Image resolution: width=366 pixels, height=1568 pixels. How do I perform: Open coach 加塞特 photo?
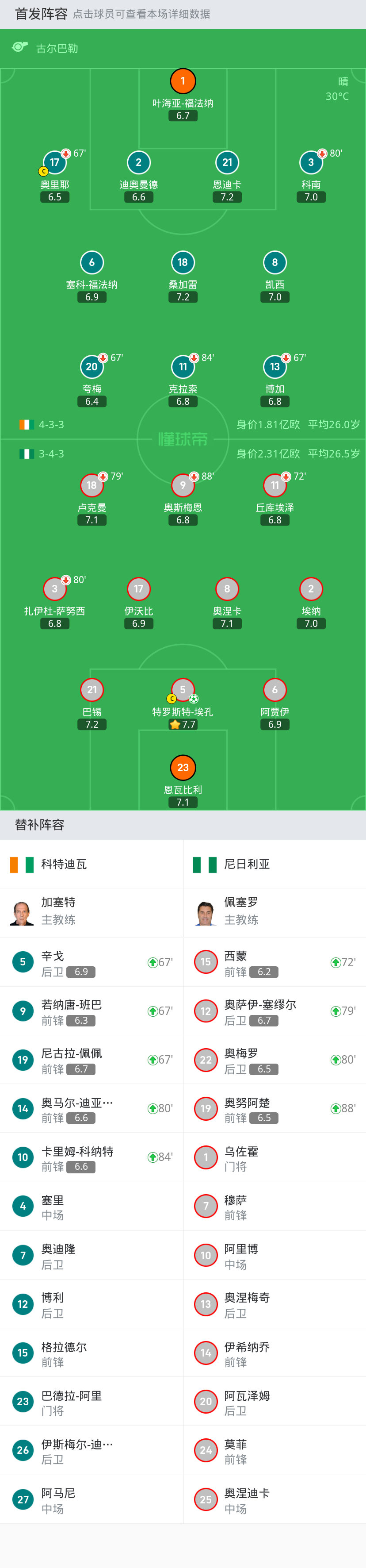tap(22, 912)
